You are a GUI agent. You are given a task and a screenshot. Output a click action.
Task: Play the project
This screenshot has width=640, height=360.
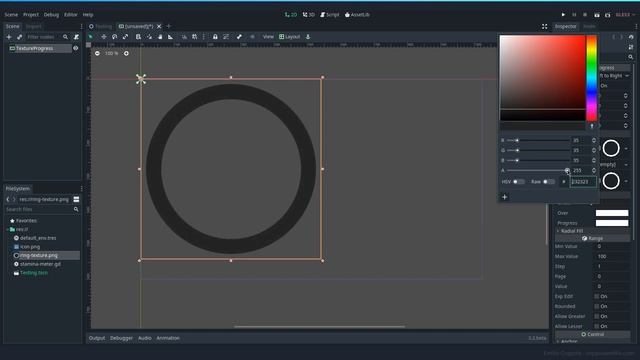563,15
